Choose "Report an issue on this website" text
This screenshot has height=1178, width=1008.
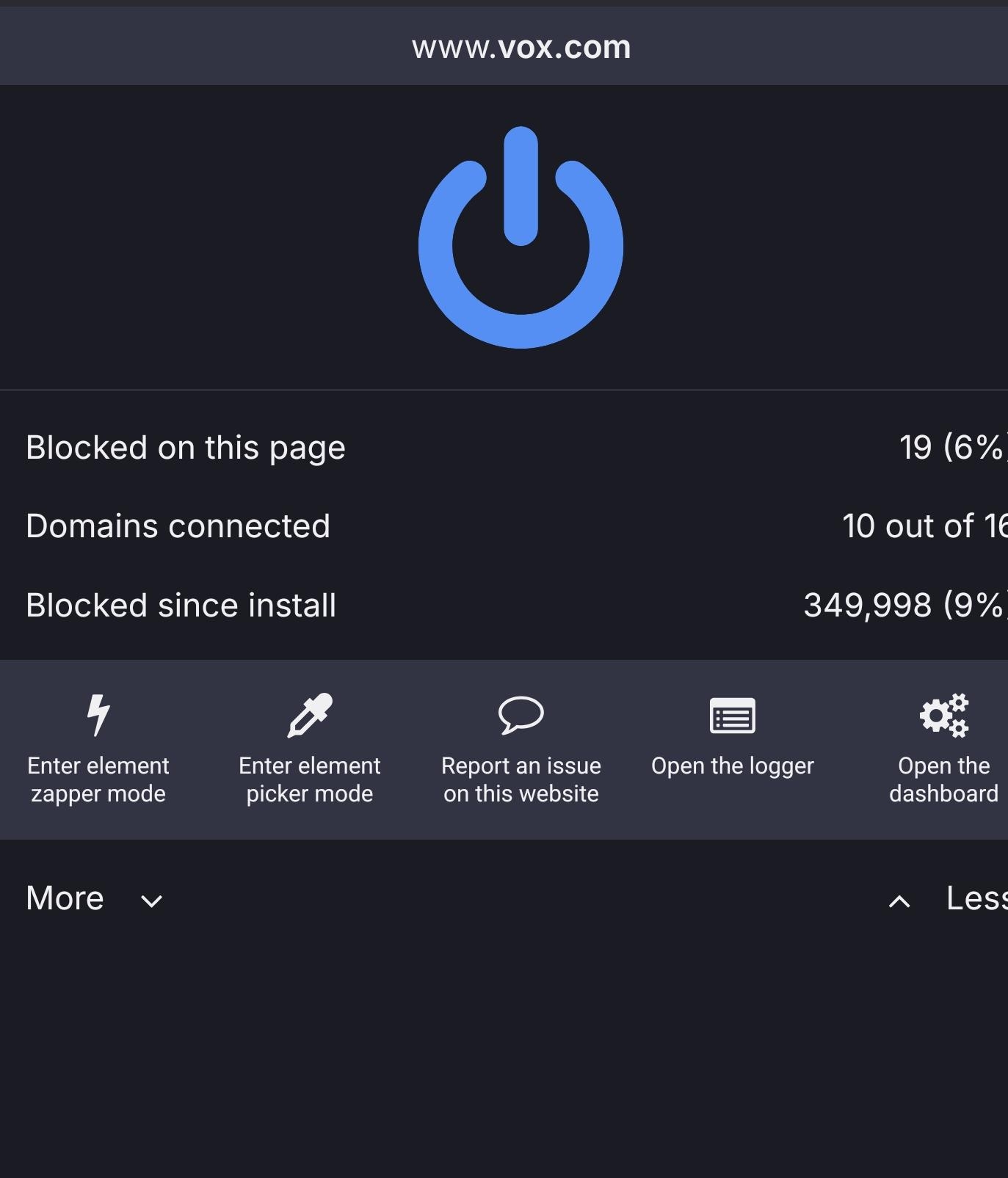pyautogui.click(x=521, y=779)
